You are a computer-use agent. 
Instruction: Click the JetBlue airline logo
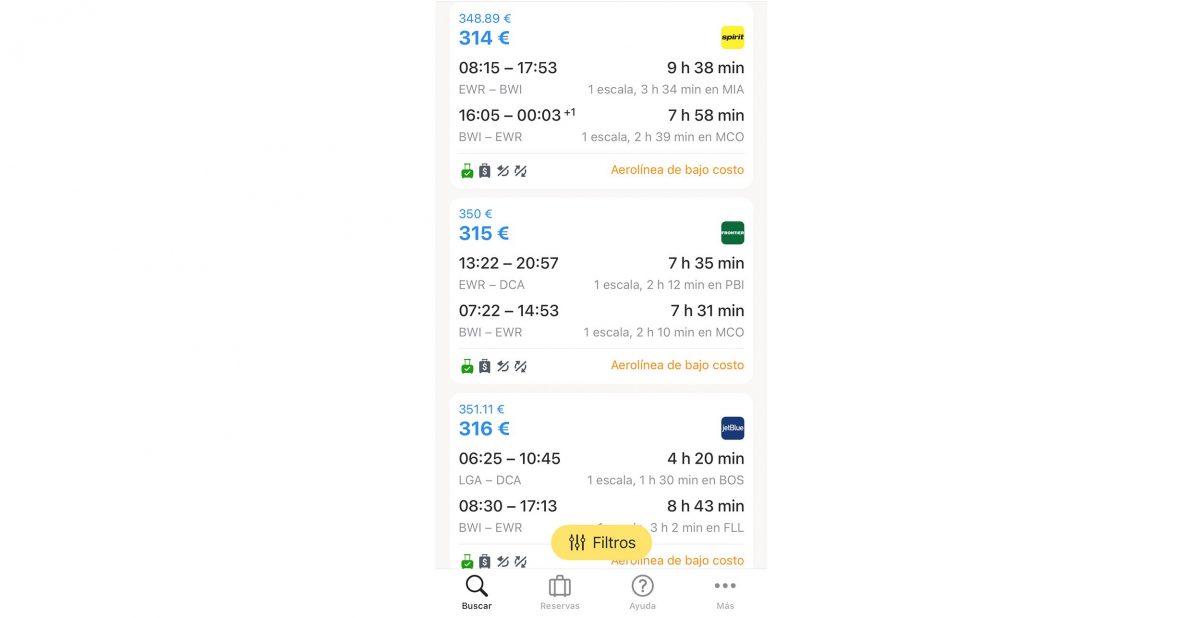tap(732, 428)
